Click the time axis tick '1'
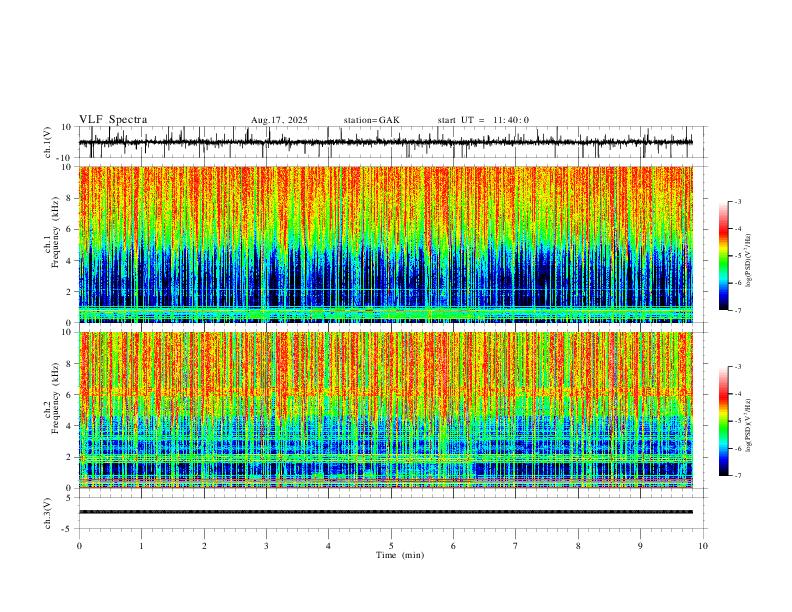Image resolution: width=792 pixels, height=612 pixels. (141, 546)
